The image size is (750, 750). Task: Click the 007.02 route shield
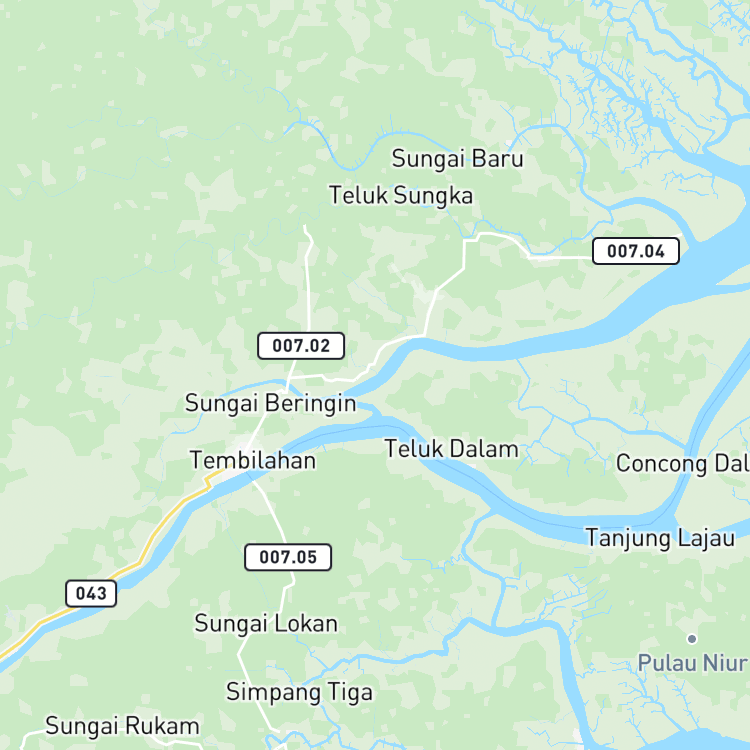(x=301, y=346)
